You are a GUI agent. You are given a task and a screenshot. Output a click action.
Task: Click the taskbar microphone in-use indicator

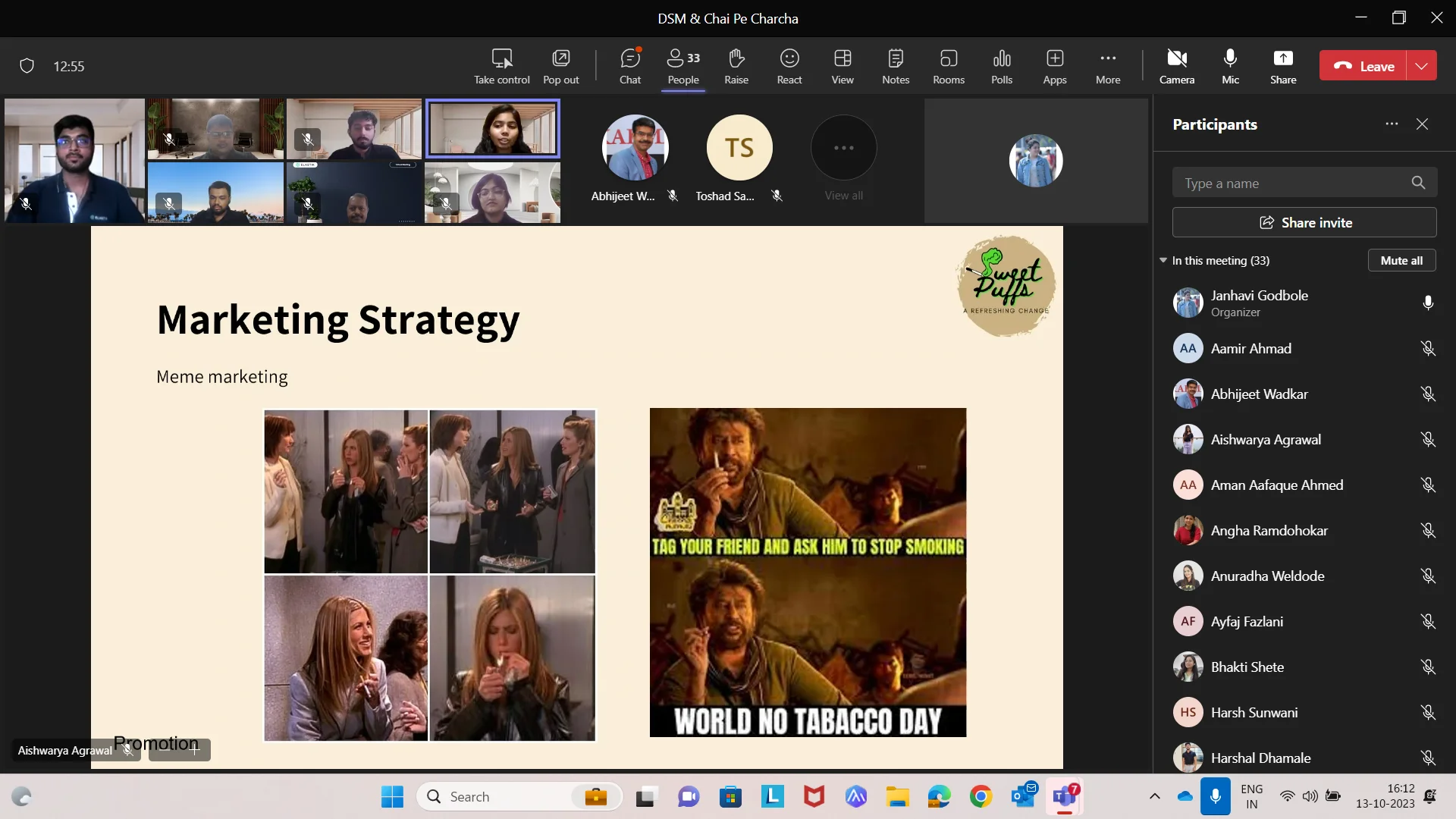click(1215, 796)
